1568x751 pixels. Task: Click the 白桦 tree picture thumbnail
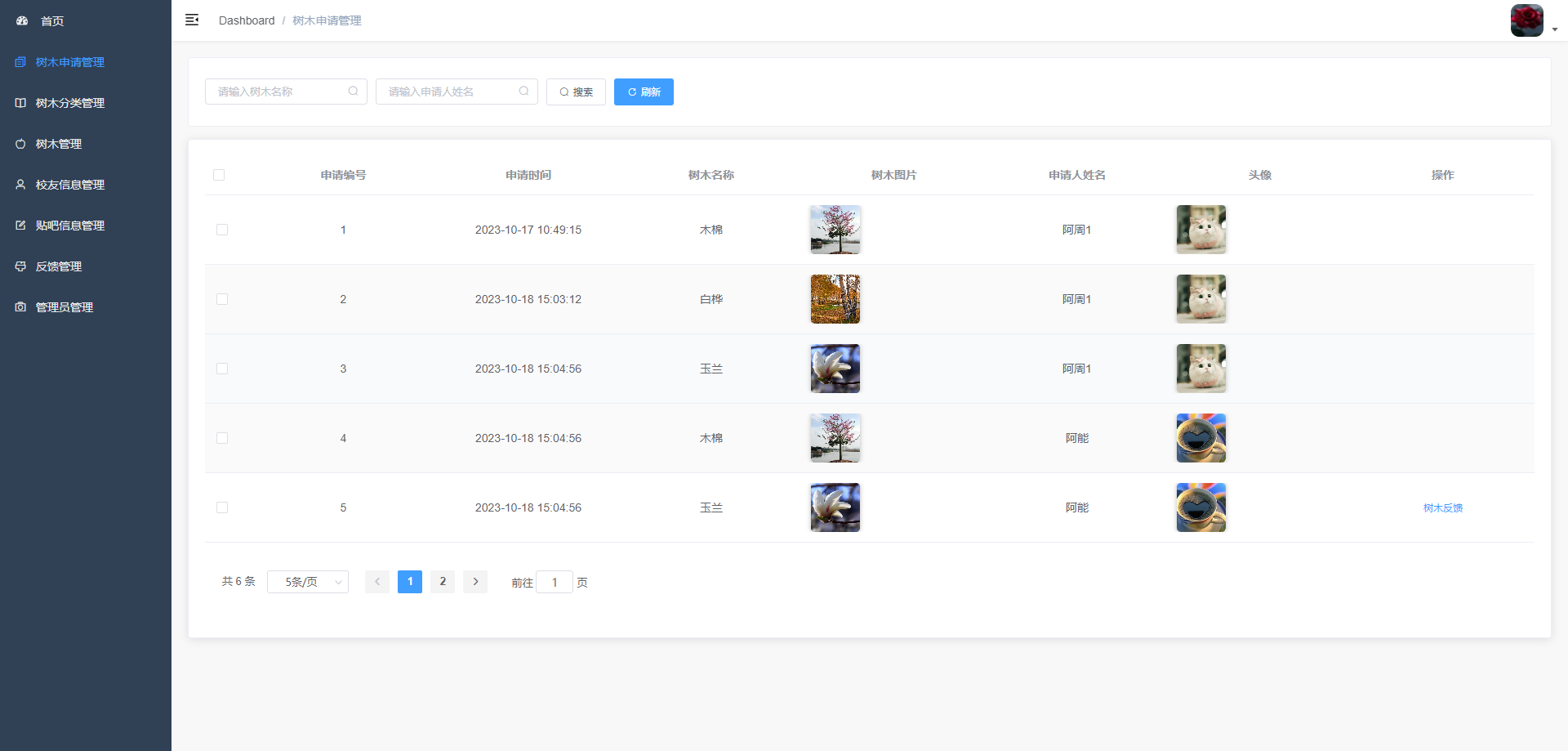pyautogui.click(x=835, y=299)
